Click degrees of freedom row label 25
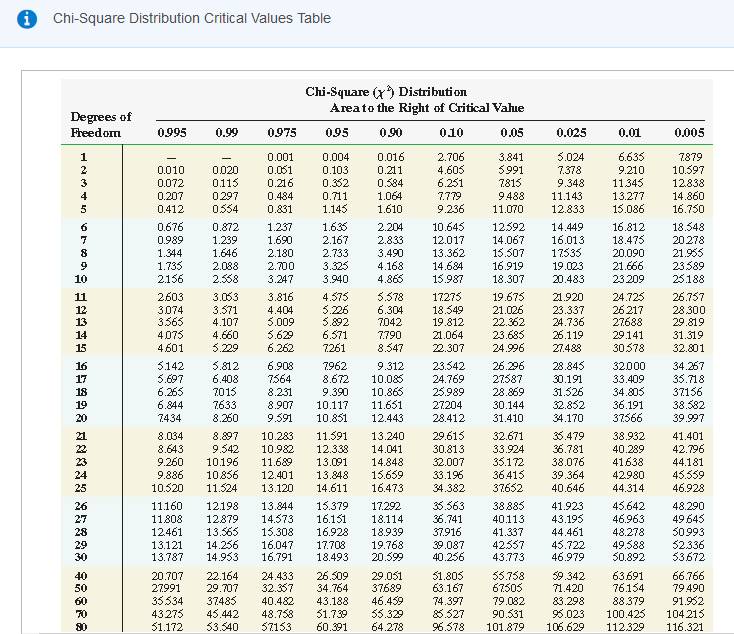The width and height of the screenshot is (734, 634). (81, 488)
